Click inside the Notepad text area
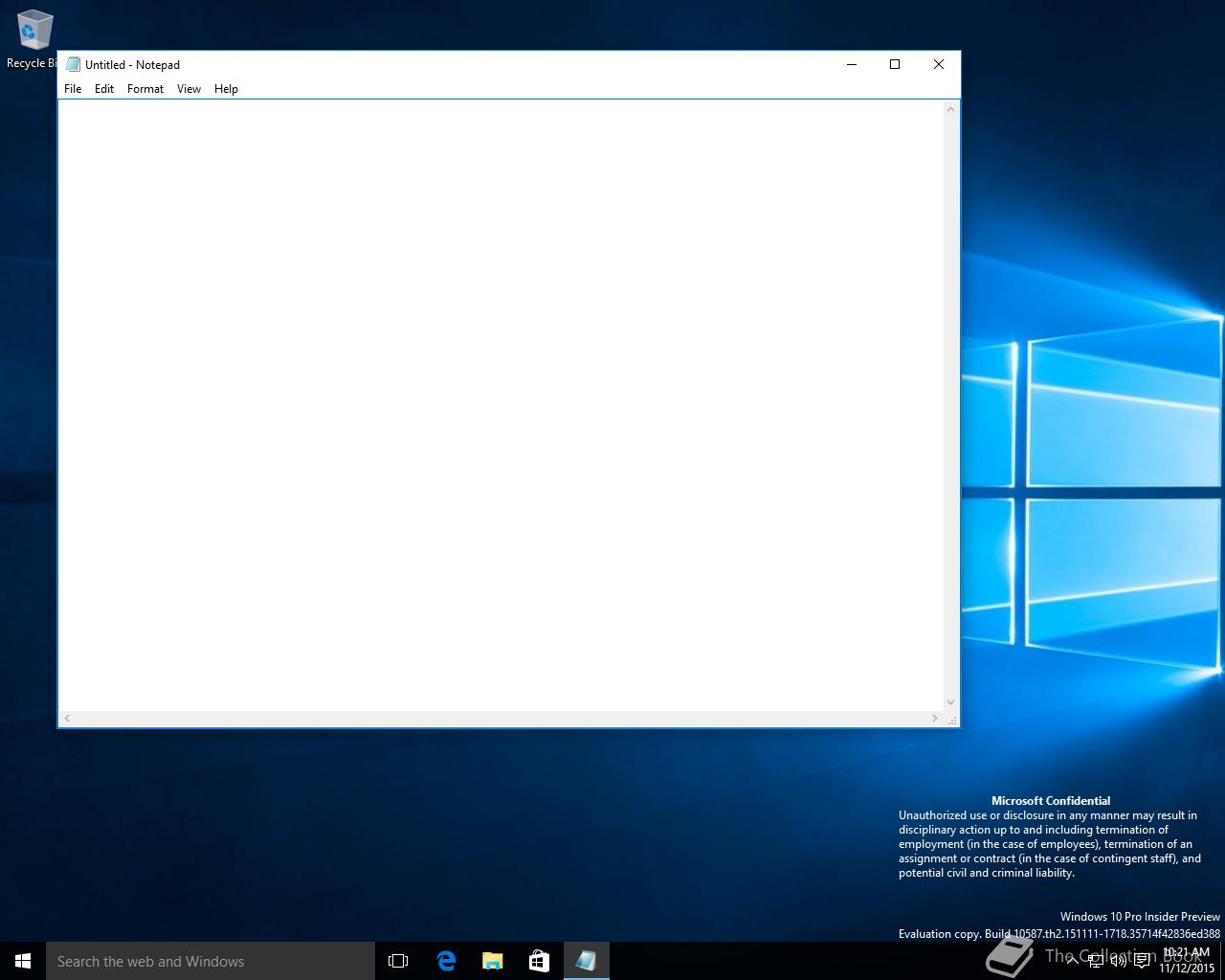The width and height of the screenshot is (1225, 980). (x=501, y=405)
